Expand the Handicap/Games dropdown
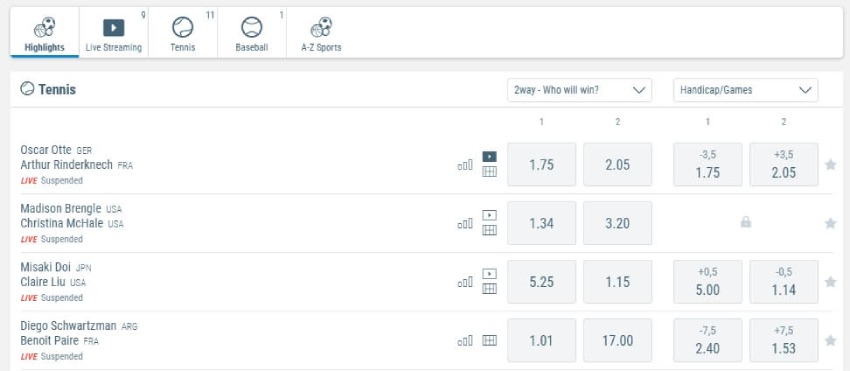This screenshot has width=850, height=371. [745, 90]
